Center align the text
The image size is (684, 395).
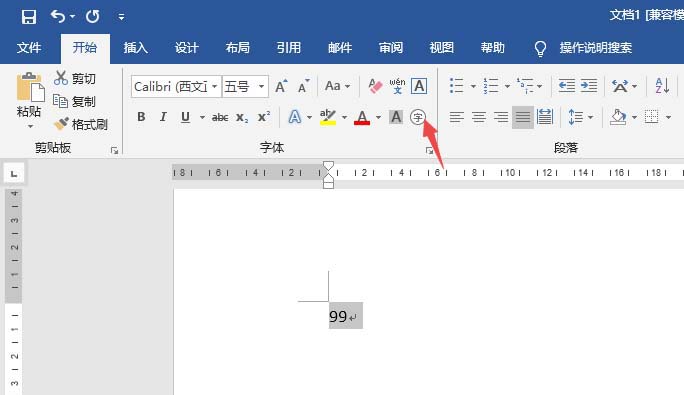pyautogui.click(x=479, y=117)
